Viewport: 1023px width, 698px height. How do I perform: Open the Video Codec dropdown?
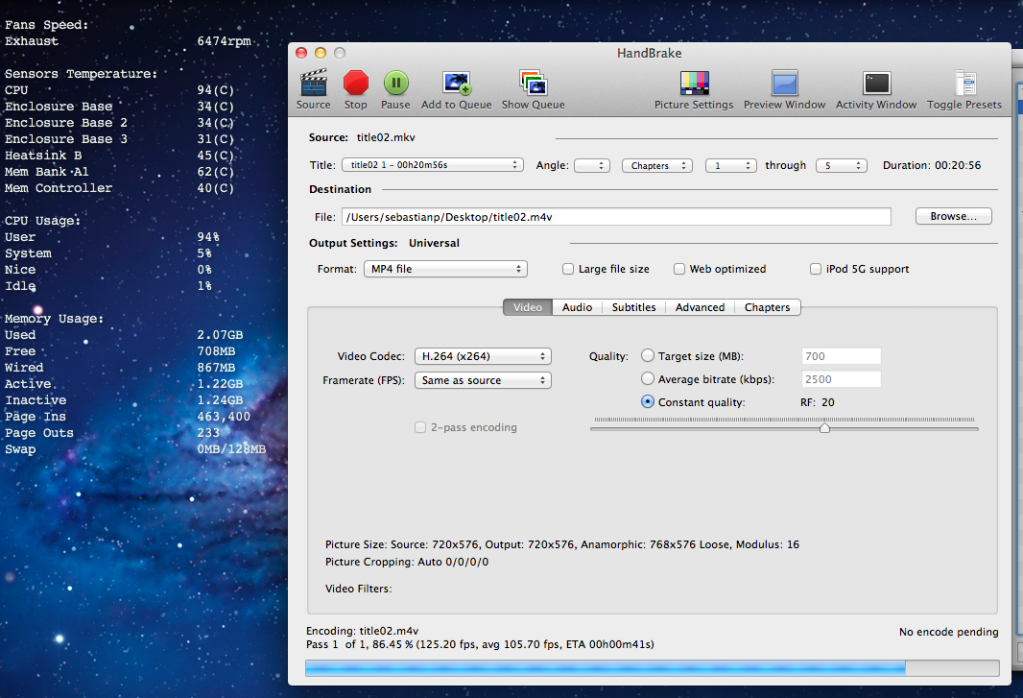tap(483, 356)
